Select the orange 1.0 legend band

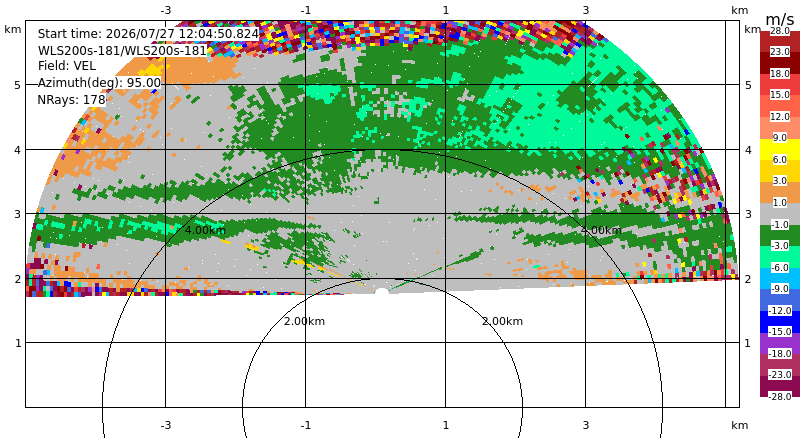pos(780,192)
